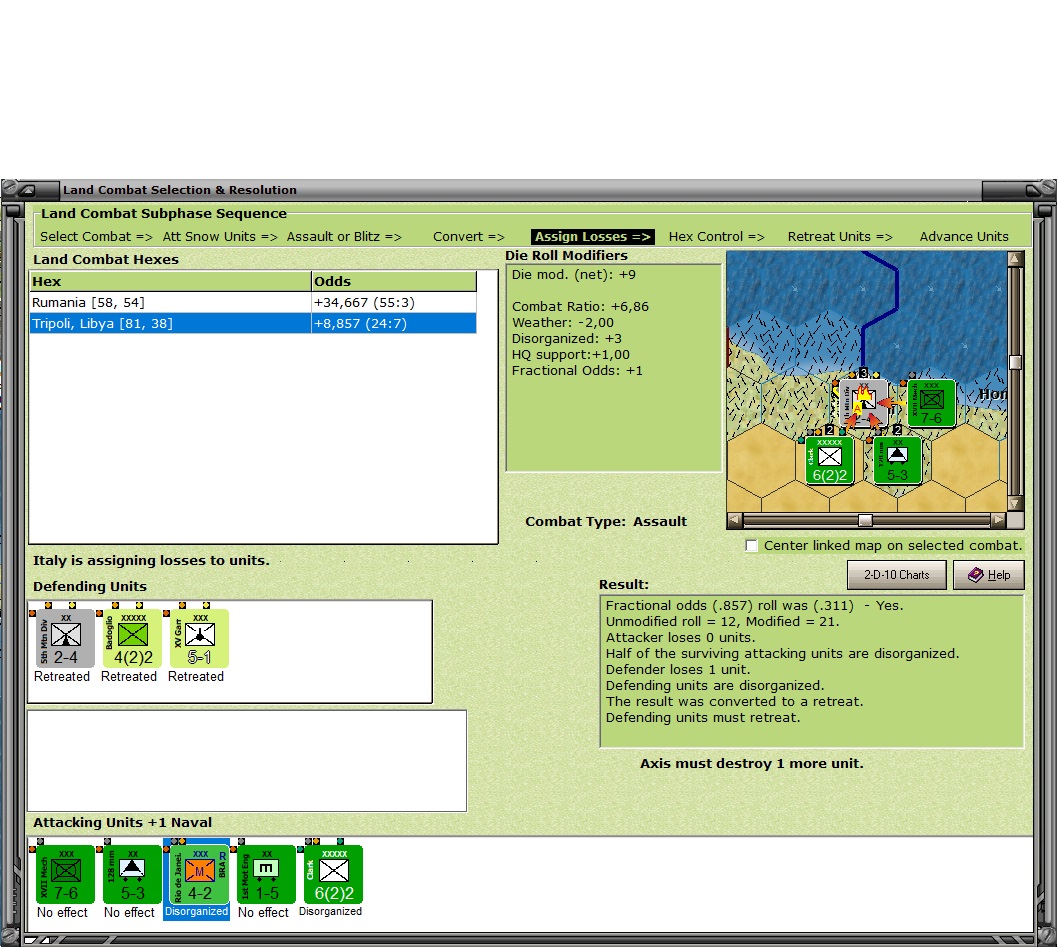Enable Center linked map on selected combat

tap(752, 545)
